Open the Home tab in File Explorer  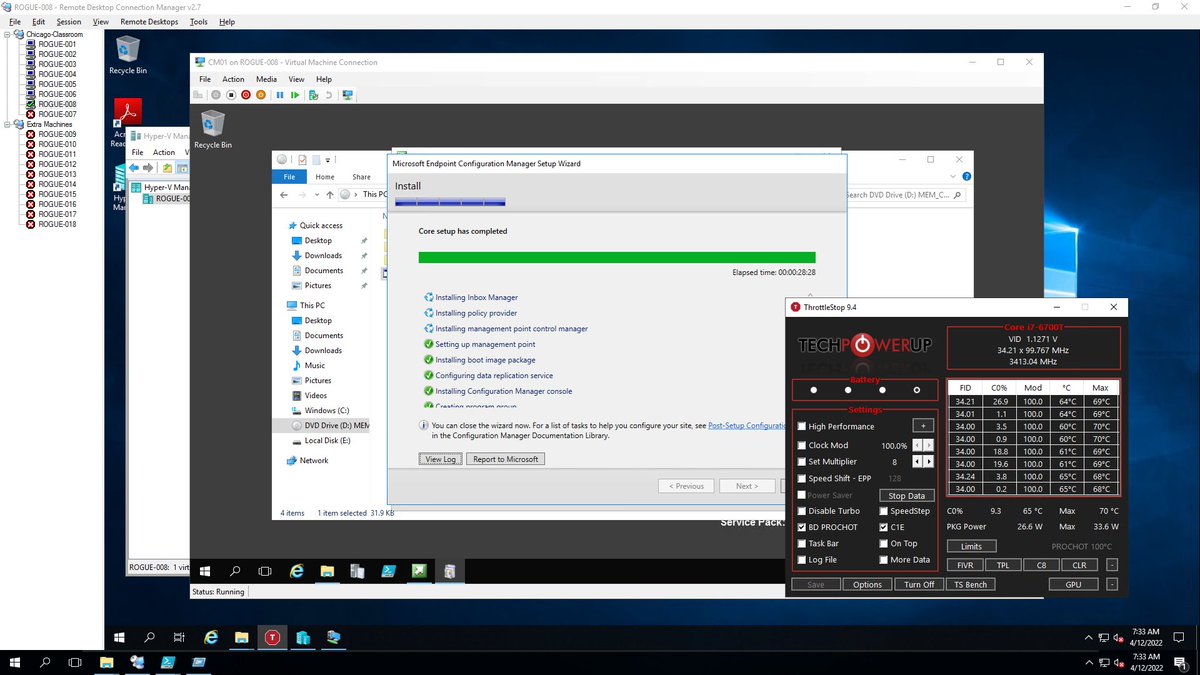pyautogui.click(x=325, y=177)
